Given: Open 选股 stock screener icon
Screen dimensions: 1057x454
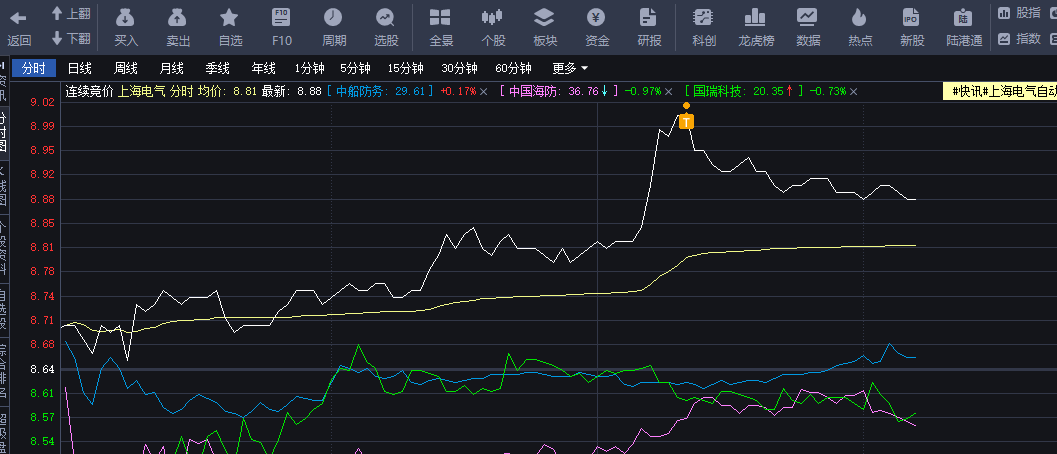Looking at the screenshot, I should point(386,18).
